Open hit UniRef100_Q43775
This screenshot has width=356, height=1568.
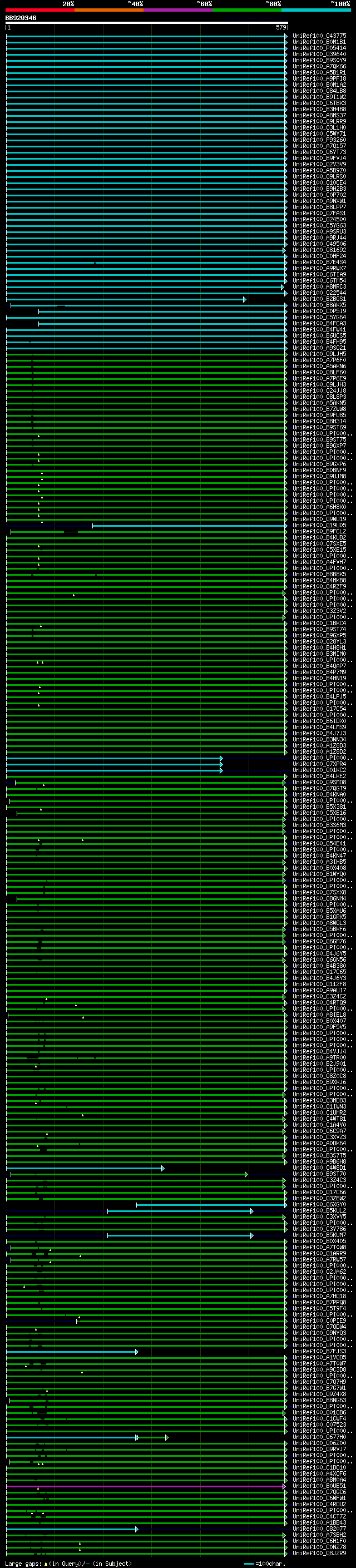[x=319, y=36]
